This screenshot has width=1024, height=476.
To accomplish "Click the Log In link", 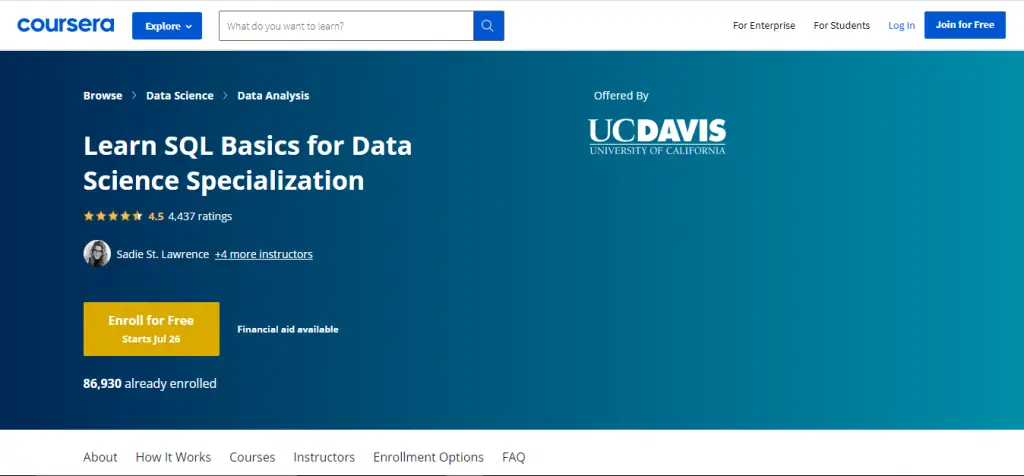I will coord(901,26).
